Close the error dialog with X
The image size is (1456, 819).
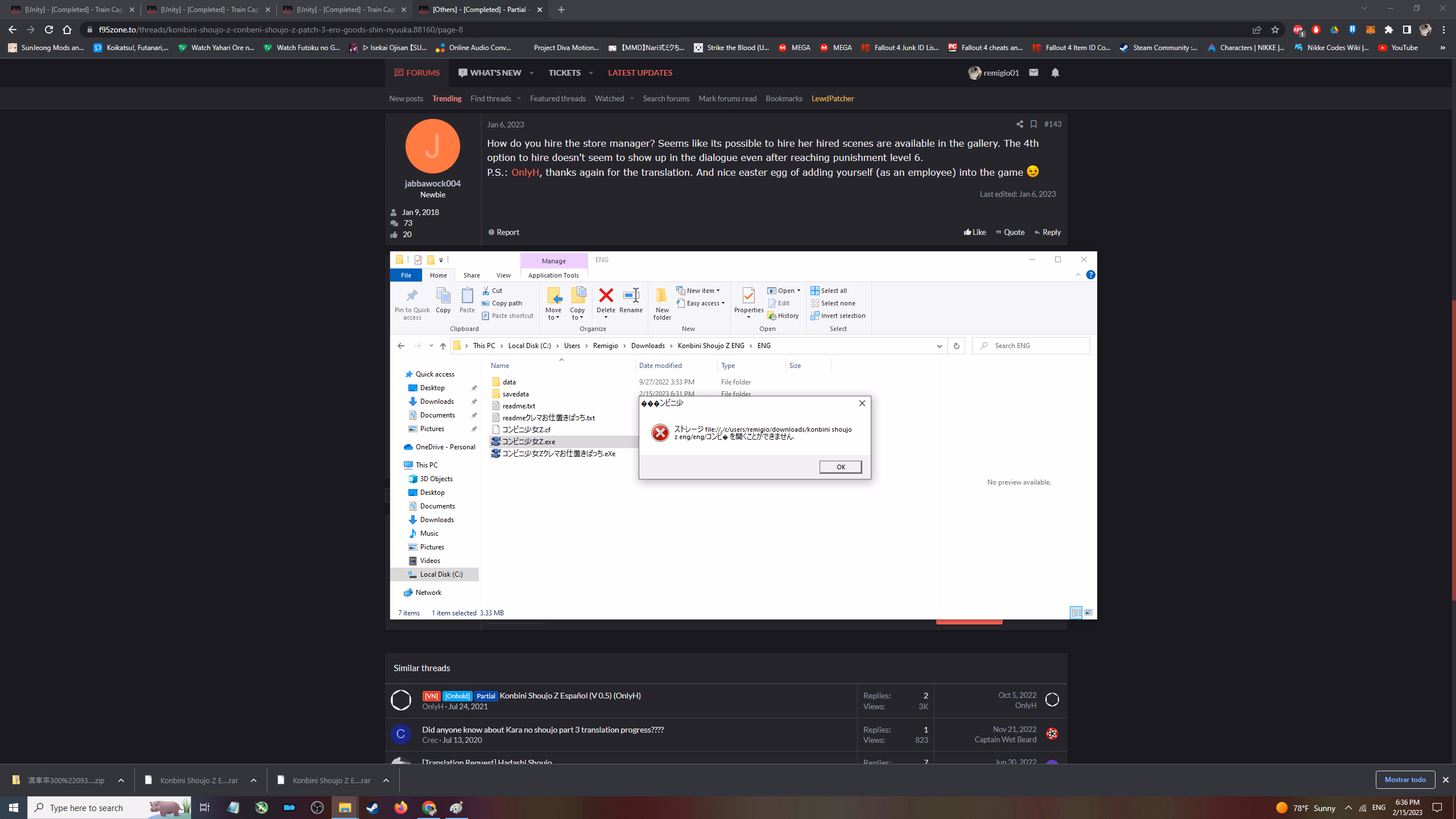point(862,403)
